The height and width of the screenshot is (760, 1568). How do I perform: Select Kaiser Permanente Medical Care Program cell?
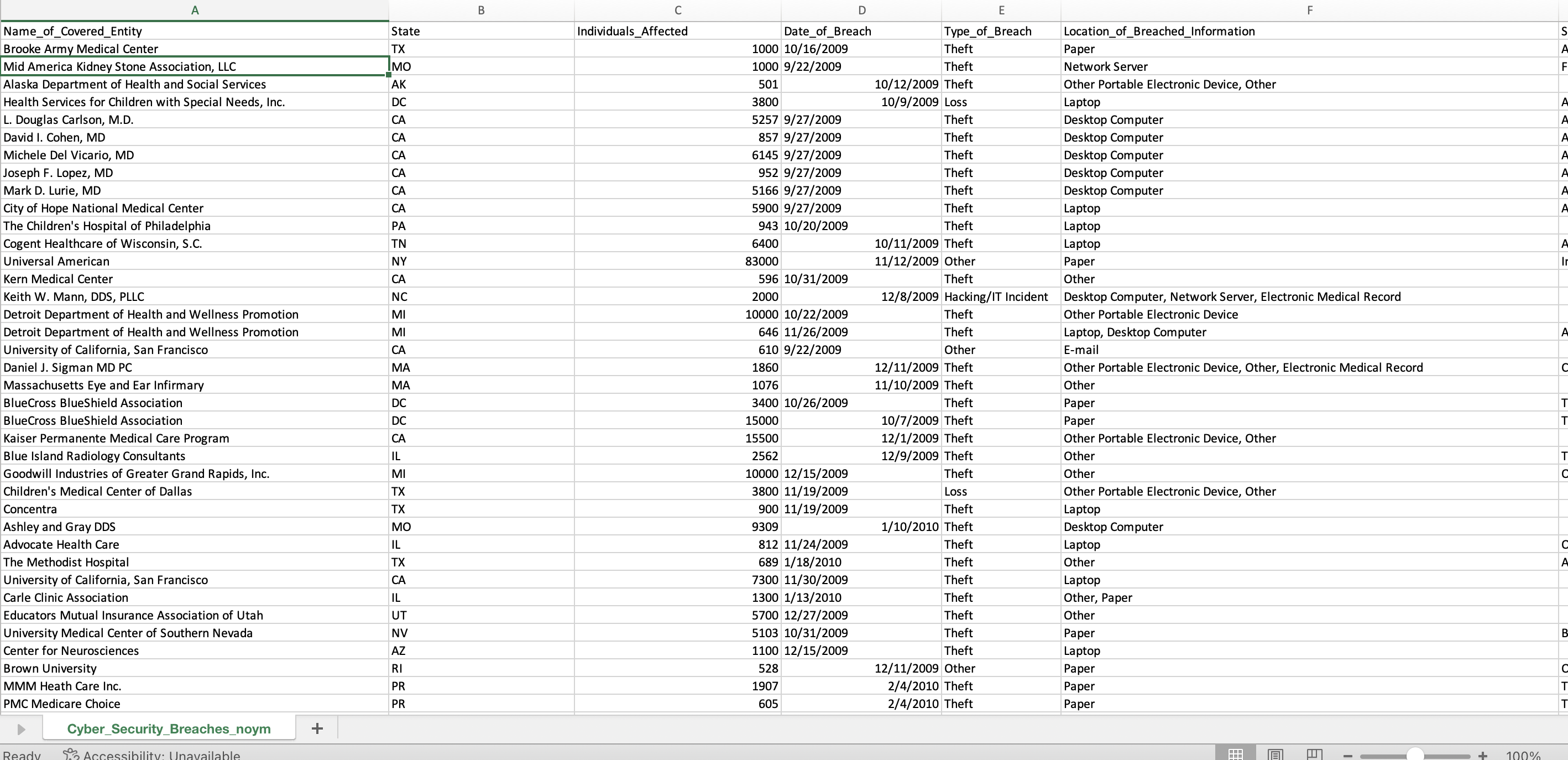click(195, 439)
